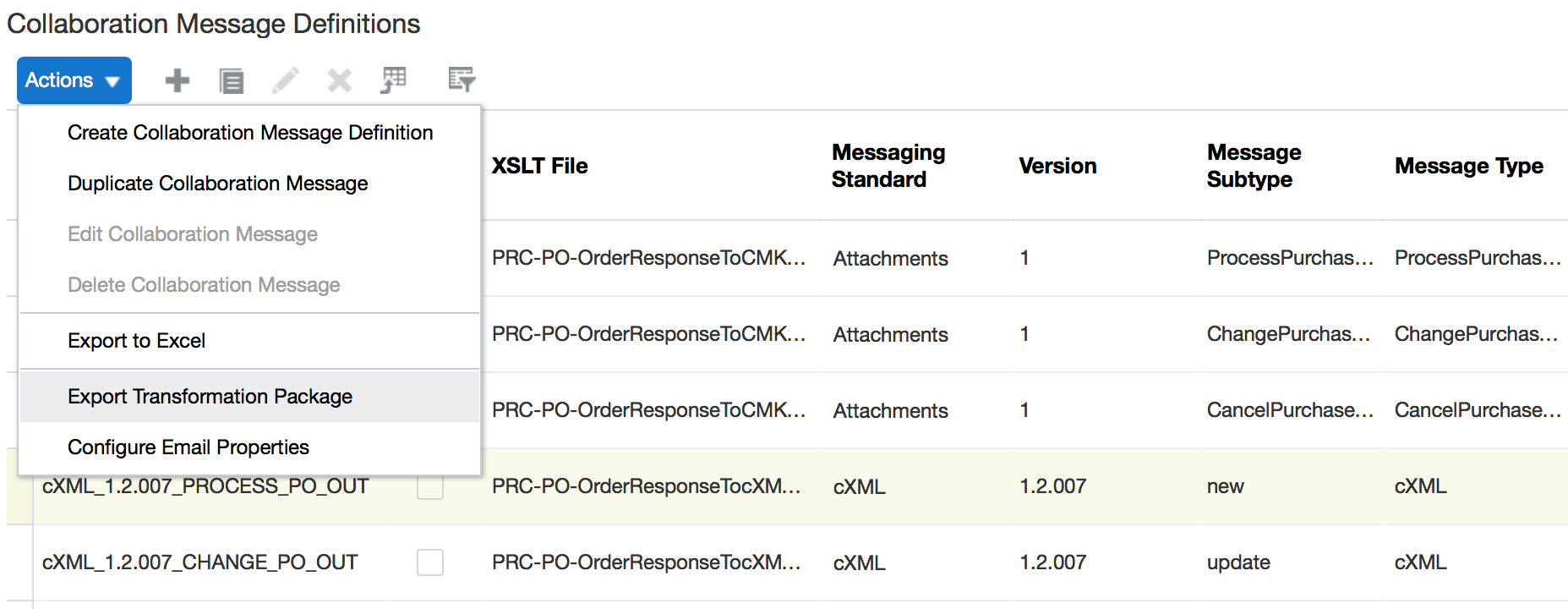This screenshot has width=1568, height=609.
Task: Click the Delete (X) toolbar icon
Action: 339,80
